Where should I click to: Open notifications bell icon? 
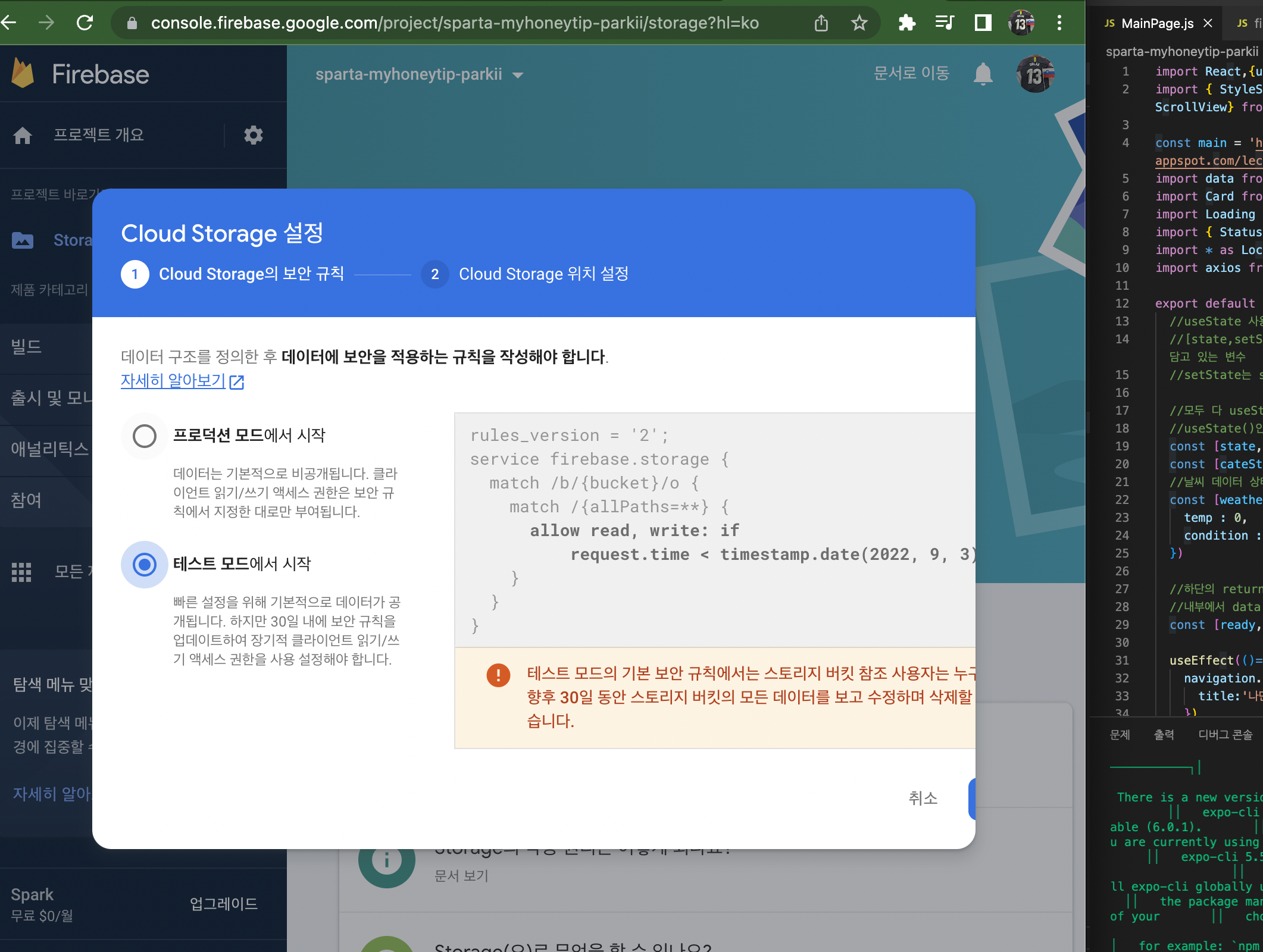pyautogui.click(x=983, y=74)
